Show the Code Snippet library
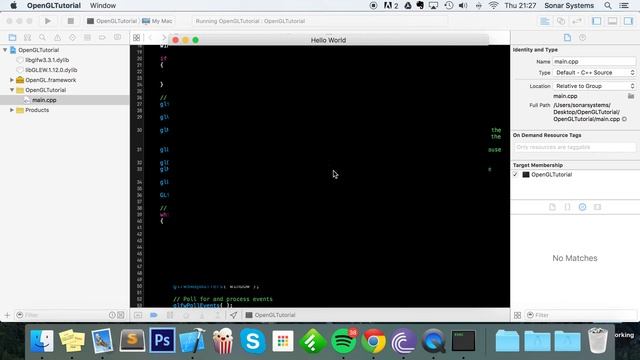 tap(567, 207)
